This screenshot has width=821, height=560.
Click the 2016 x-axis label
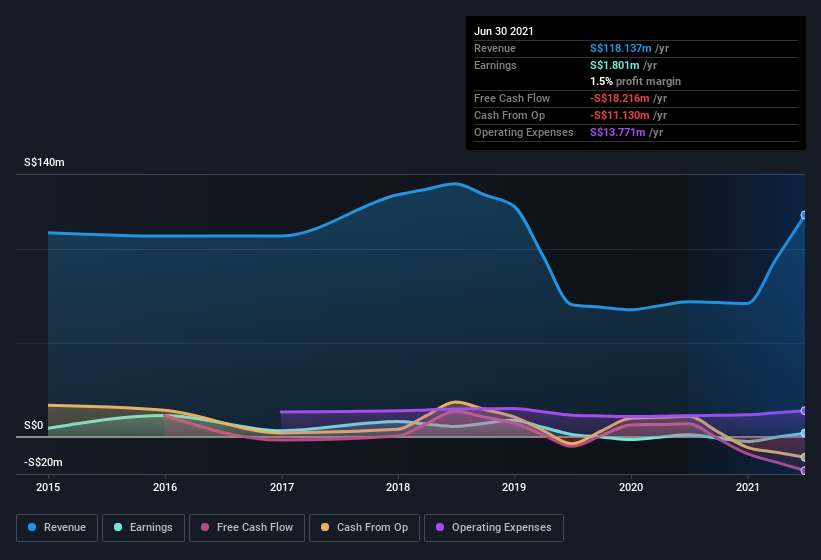(165, 487)
